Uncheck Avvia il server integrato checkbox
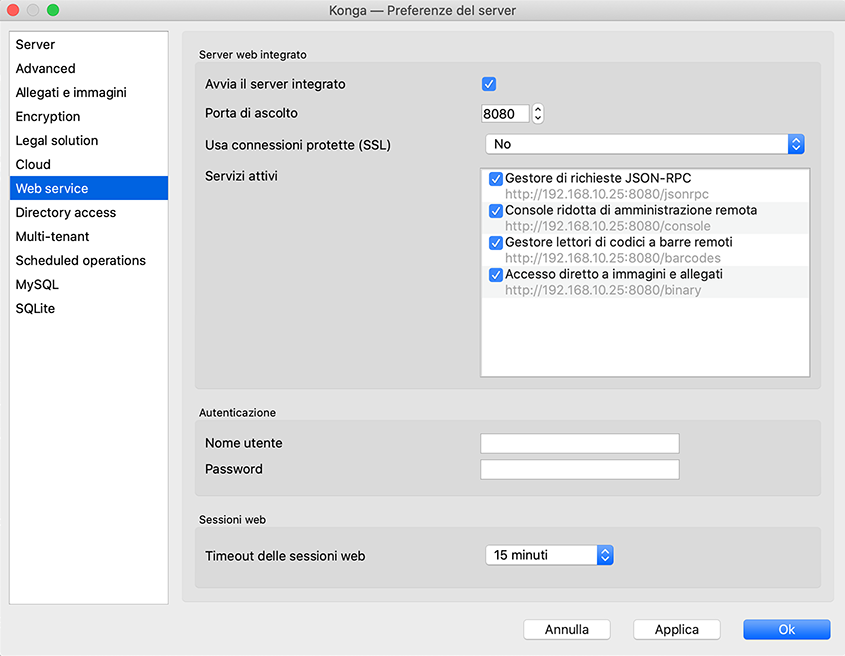845x656 pixels. [489, 84]
